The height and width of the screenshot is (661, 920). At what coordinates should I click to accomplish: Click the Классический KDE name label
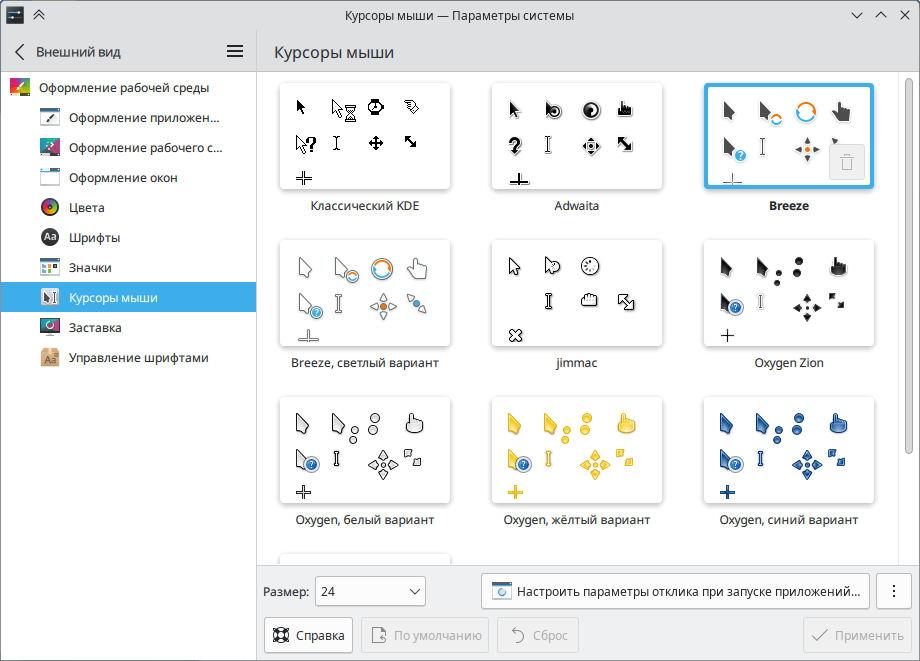365,206
